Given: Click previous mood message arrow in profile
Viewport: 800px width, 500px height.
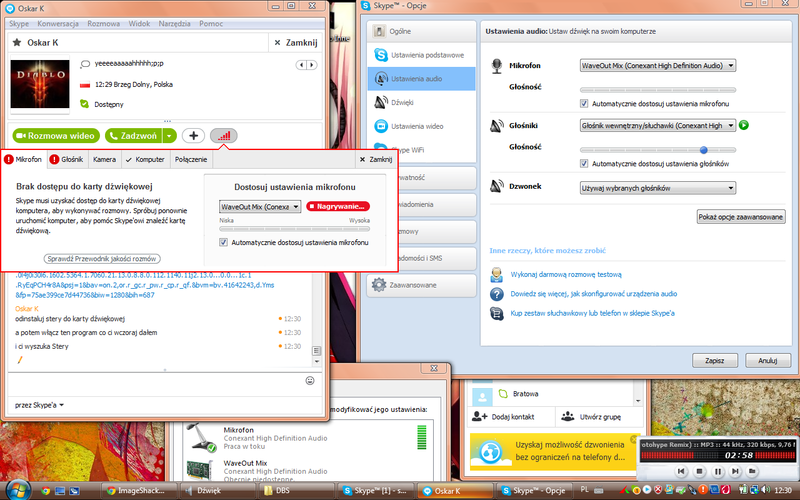Looking at the screenshot, I should tap(302, 65).
